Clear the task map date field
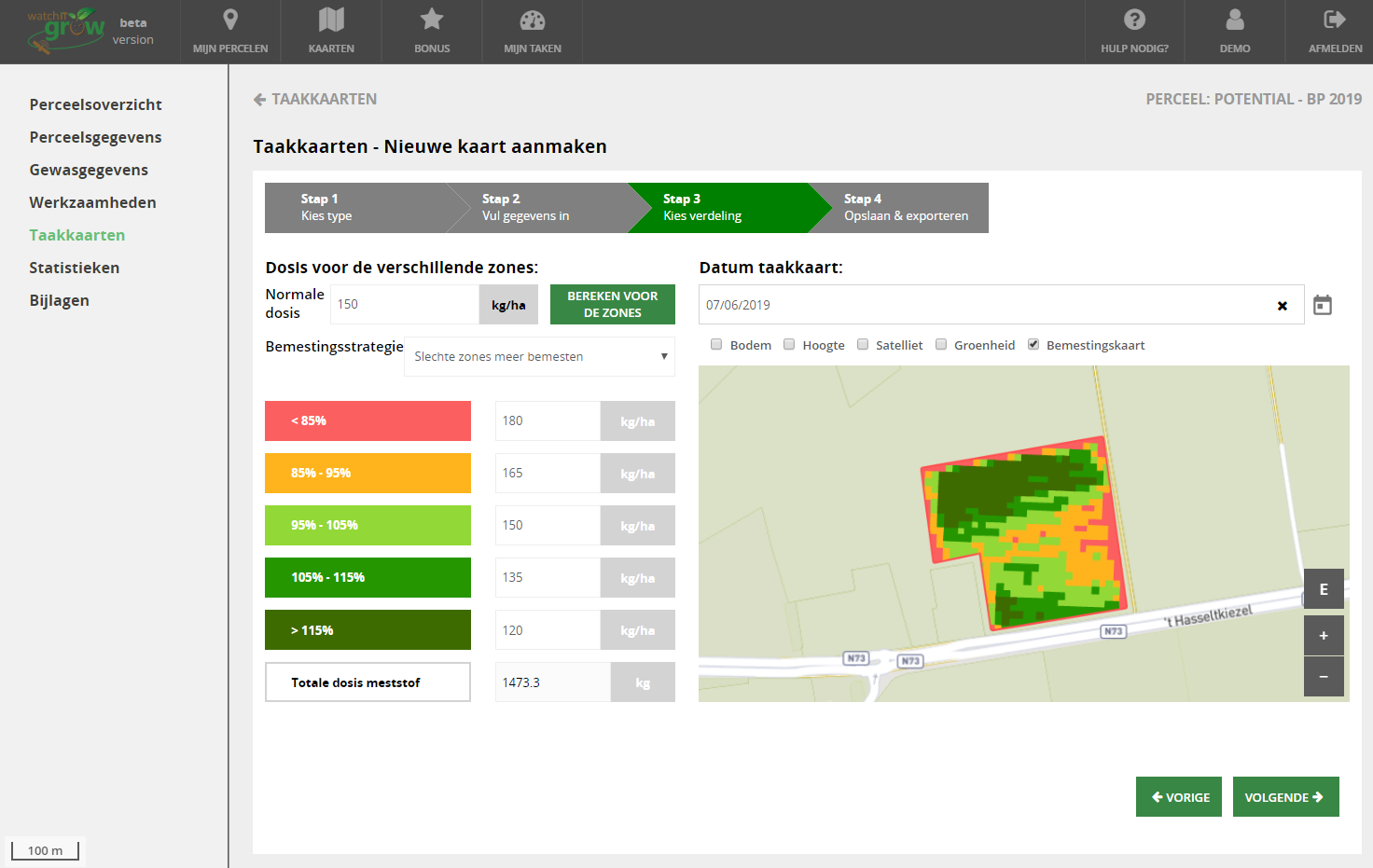1373x868 pixels. tap(1282, 306)
